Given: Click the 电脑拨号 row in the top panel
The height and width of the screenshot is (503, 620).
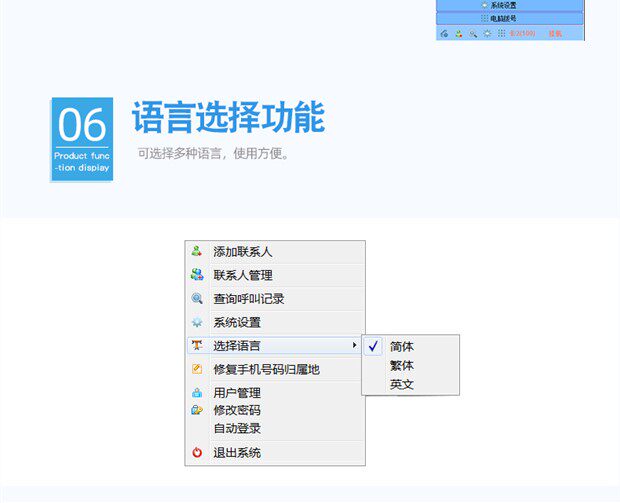Looking at the screenshot, I should [x=510, y=19].
